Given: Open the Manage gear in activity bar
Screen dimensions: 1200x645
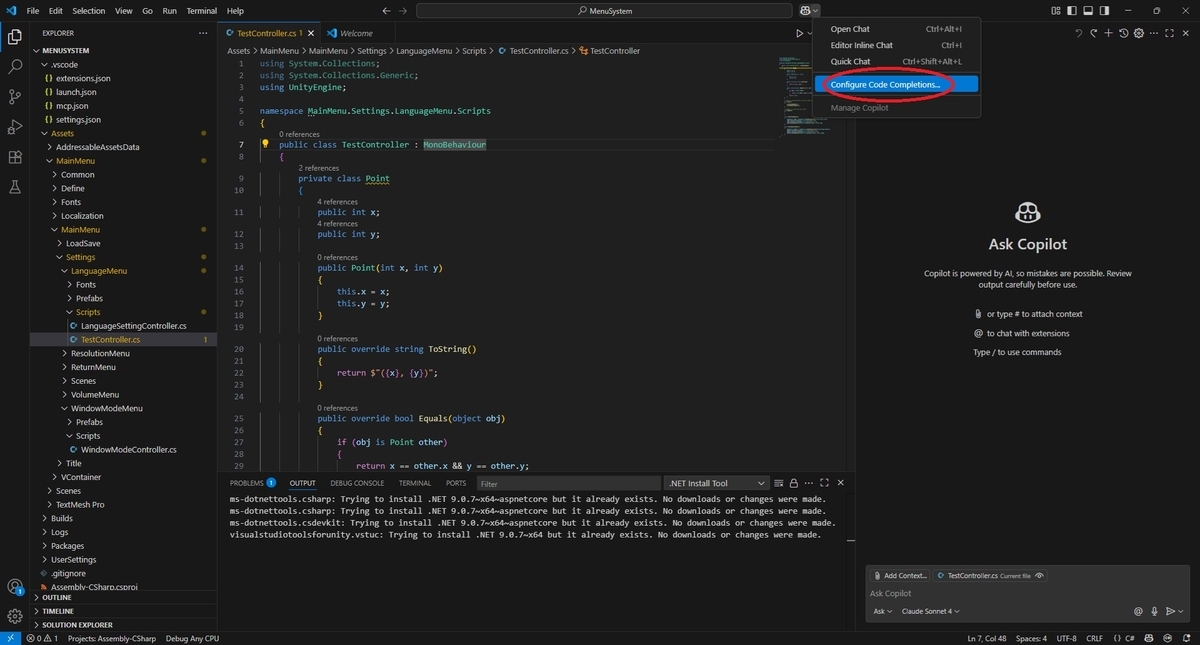Looking at the screenshot, I should [x=15, y=616].
